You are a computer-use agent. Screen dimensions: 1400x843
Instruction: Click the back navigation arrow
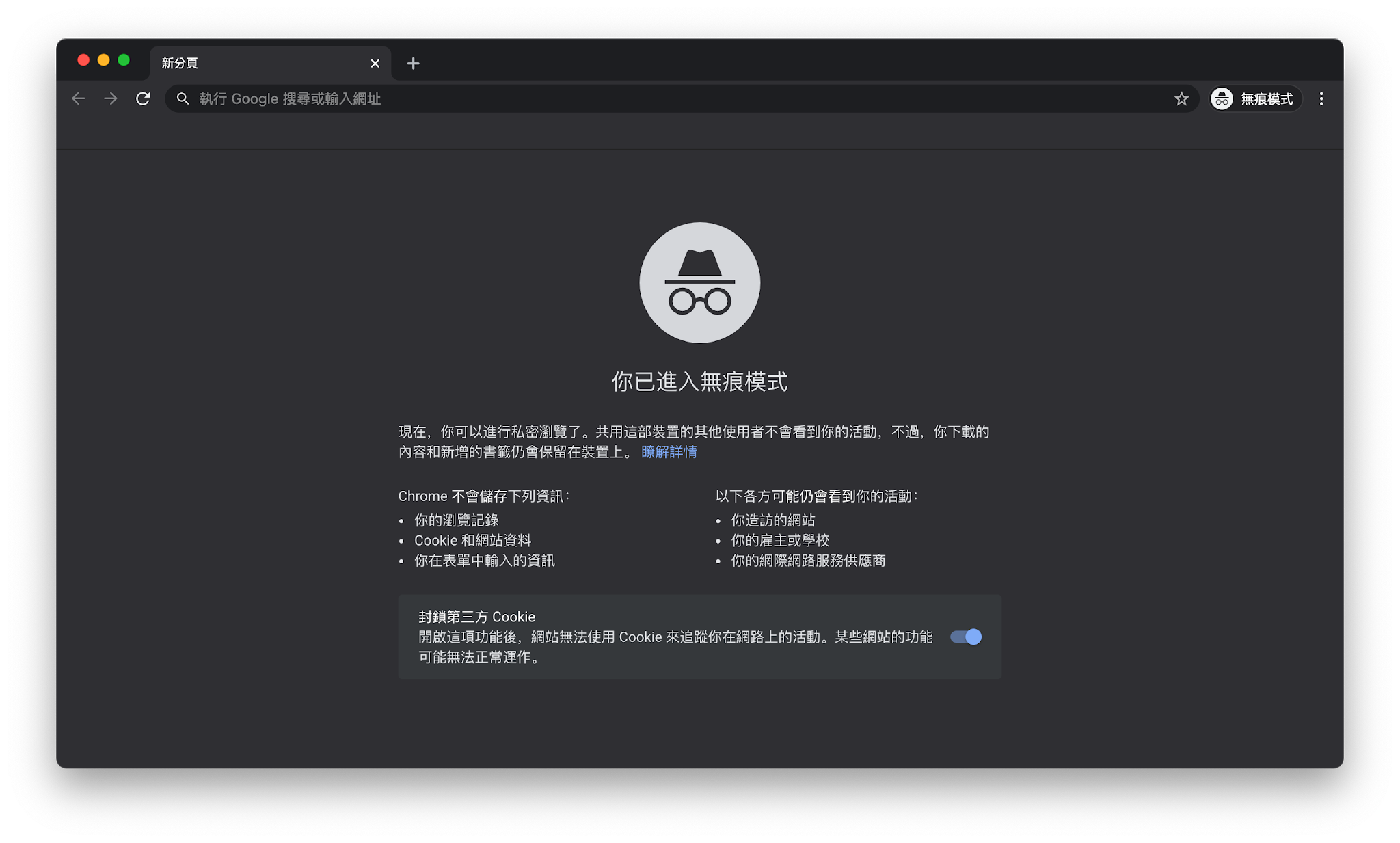click(x=79, y=98)
